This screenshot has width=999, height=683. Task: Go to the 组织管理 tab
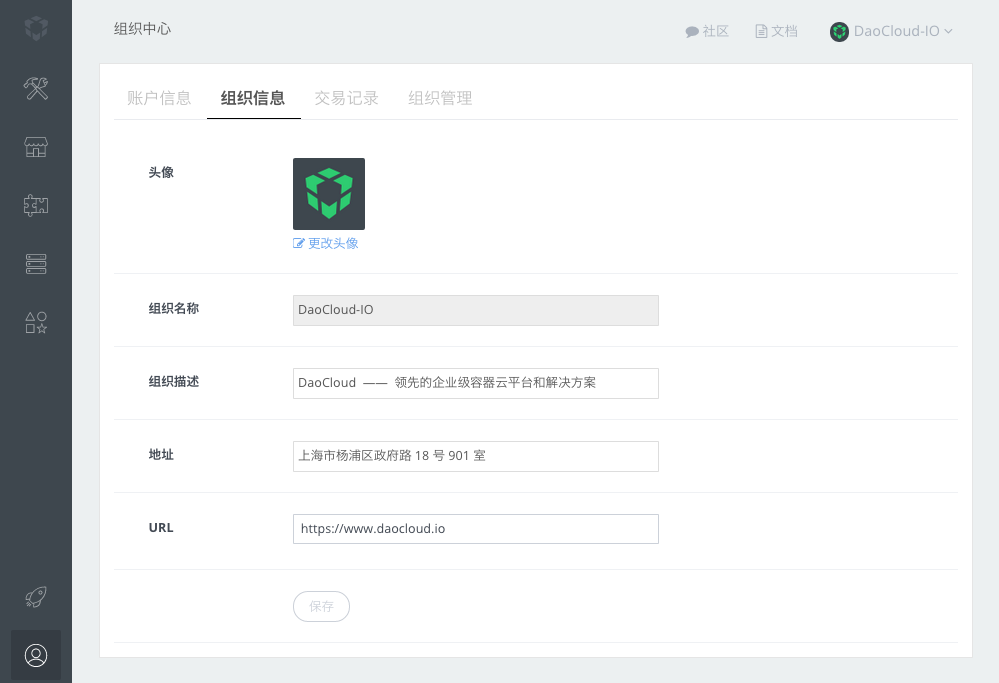440,98
